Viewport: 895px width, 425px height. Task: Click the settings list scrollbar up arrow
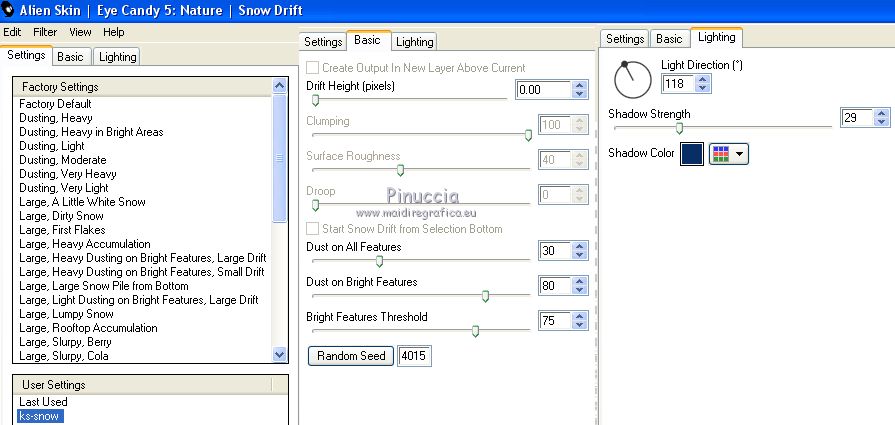(x=279, y=86)
